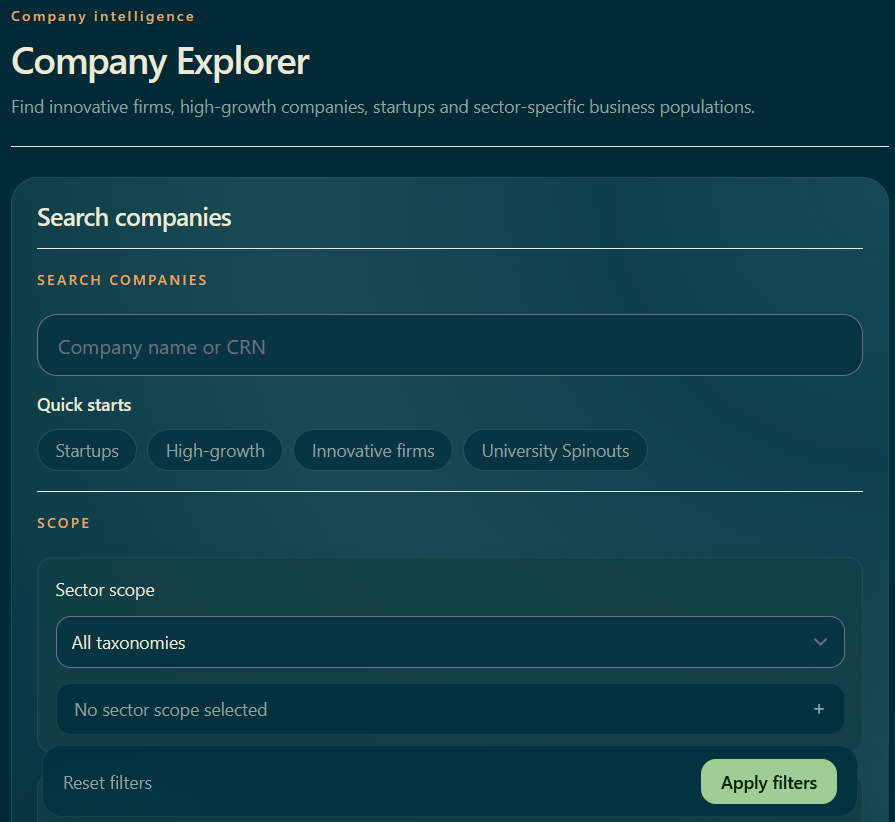Click the SCOPE section heading
Image resolution: width=895 pixels, height=822 pixels.
pos(63,523)
